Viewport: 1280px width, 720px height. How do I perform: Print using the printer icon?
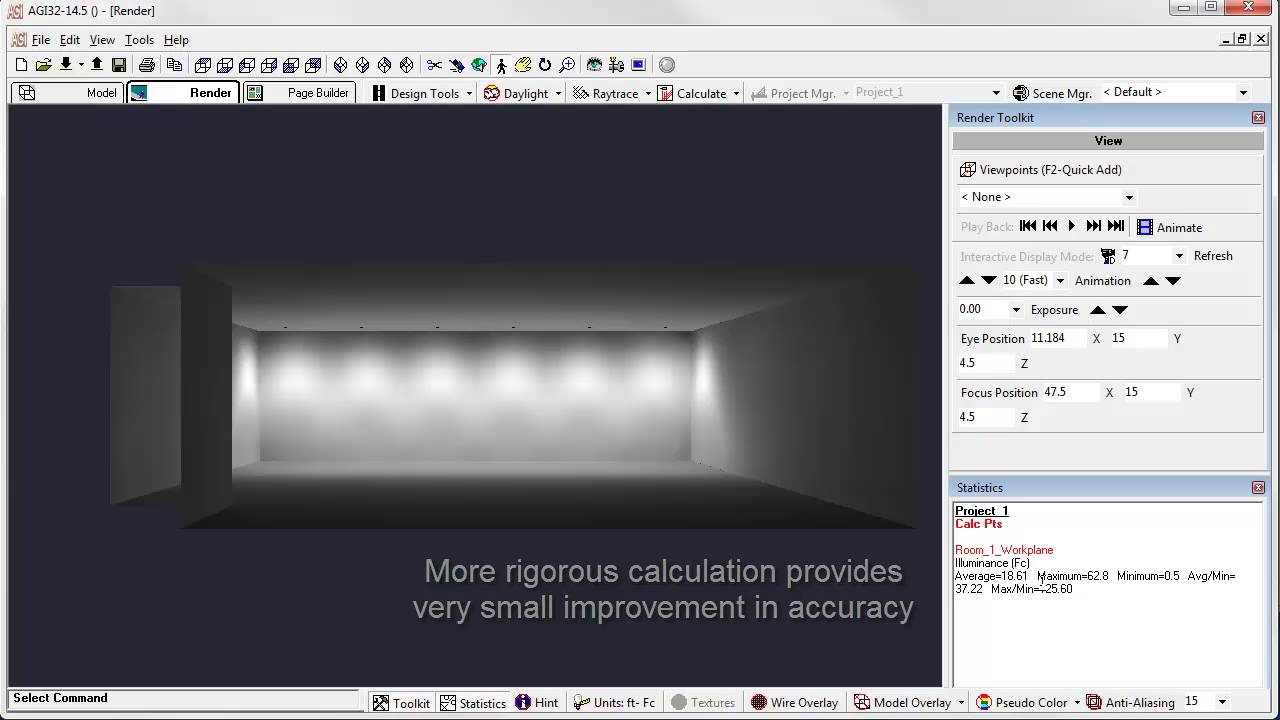pyautogui.click(x=147, y=65)
